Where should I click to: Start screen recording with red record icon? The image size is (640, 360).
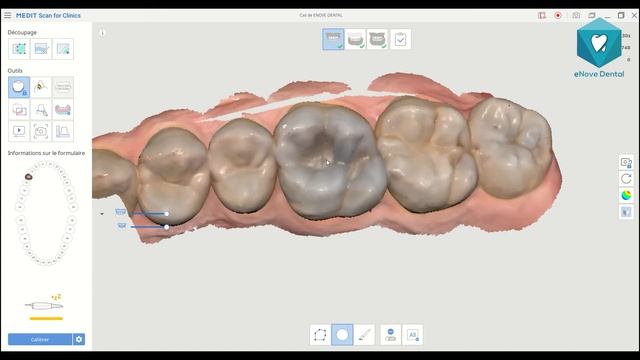coord(558,16)
